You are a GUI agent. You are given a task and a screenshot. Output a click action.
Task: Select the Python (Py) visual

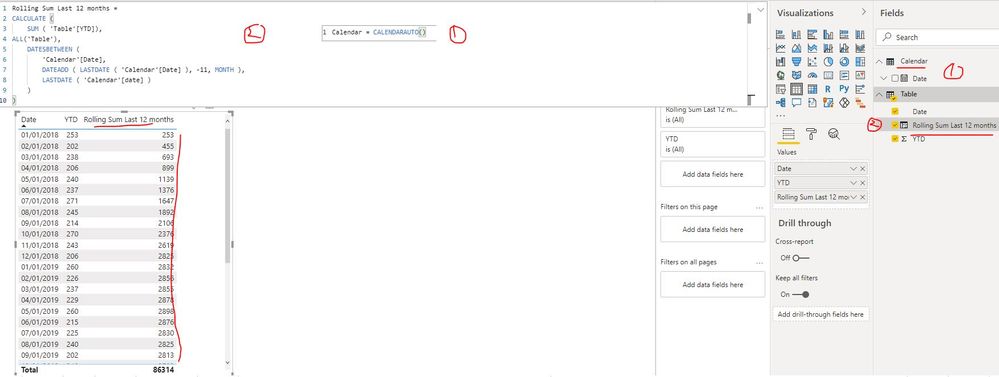click(844, 89)
